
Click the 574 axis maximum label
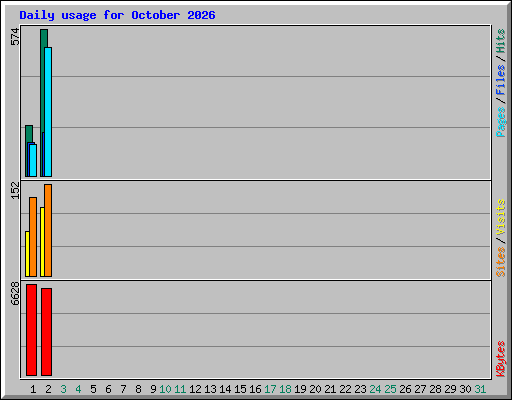click(15, 37)
